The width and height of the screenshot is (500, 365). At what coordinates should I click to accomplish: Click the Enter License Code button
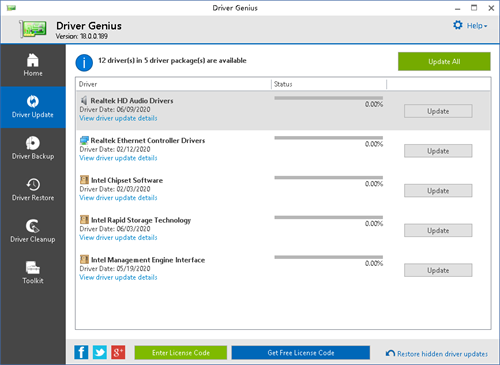coord(181,353)
